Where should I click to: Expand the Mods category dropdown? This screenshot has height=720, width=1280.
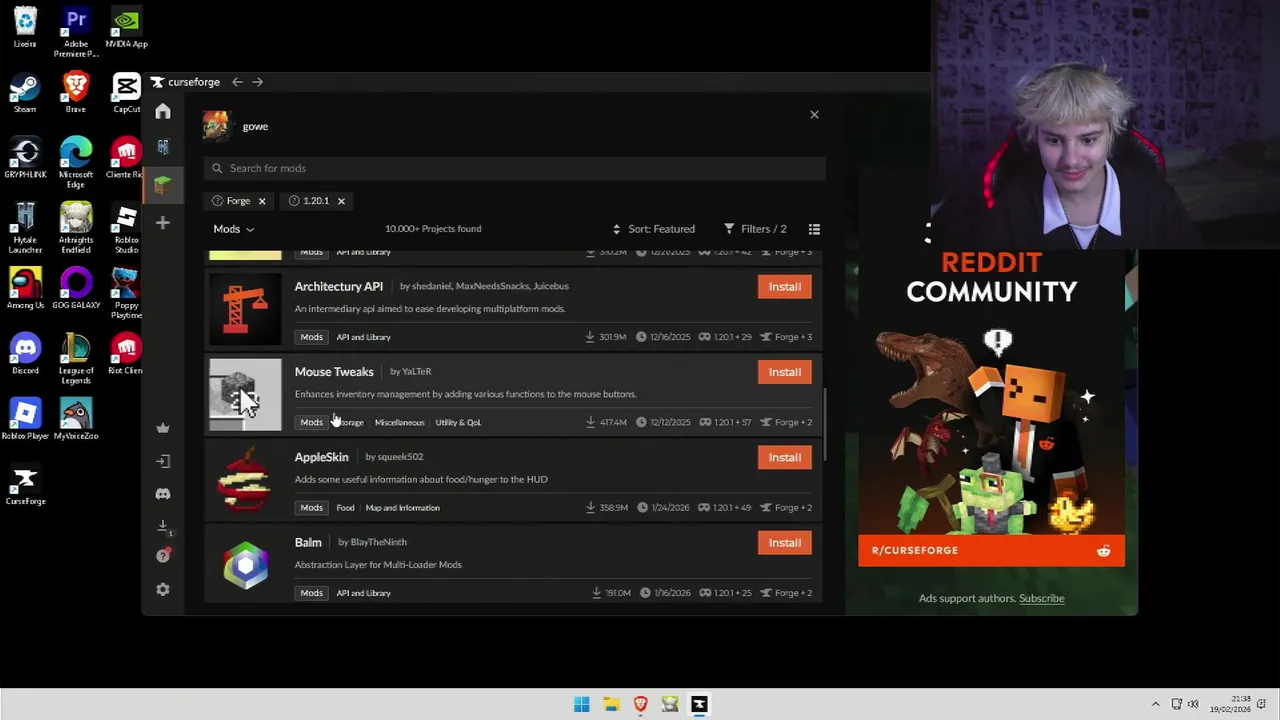[233, 229]
